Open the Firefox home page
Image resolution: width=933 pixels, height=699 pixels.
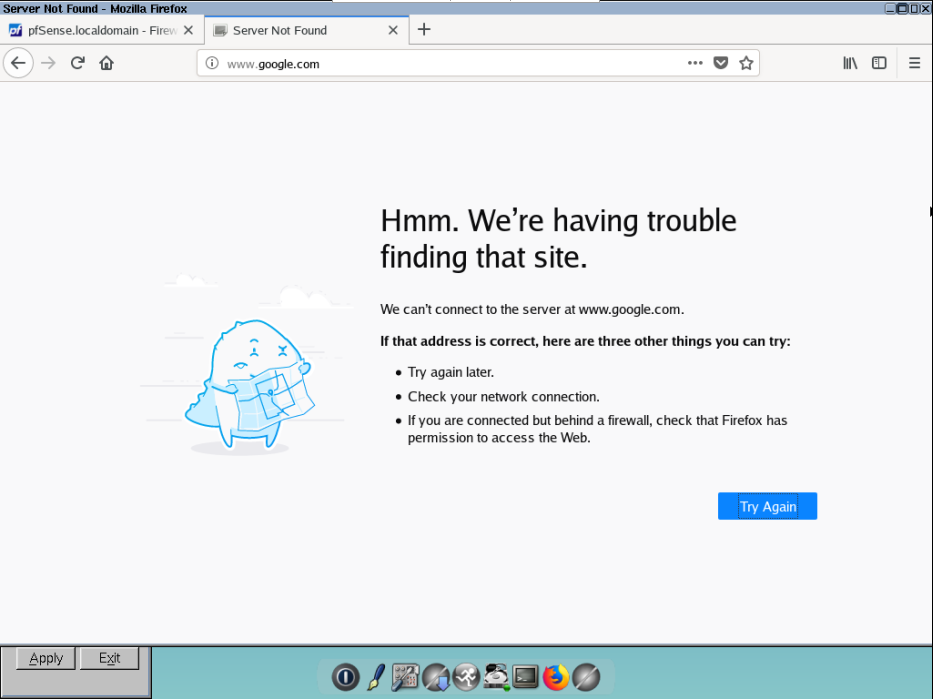tap(107, 63)
